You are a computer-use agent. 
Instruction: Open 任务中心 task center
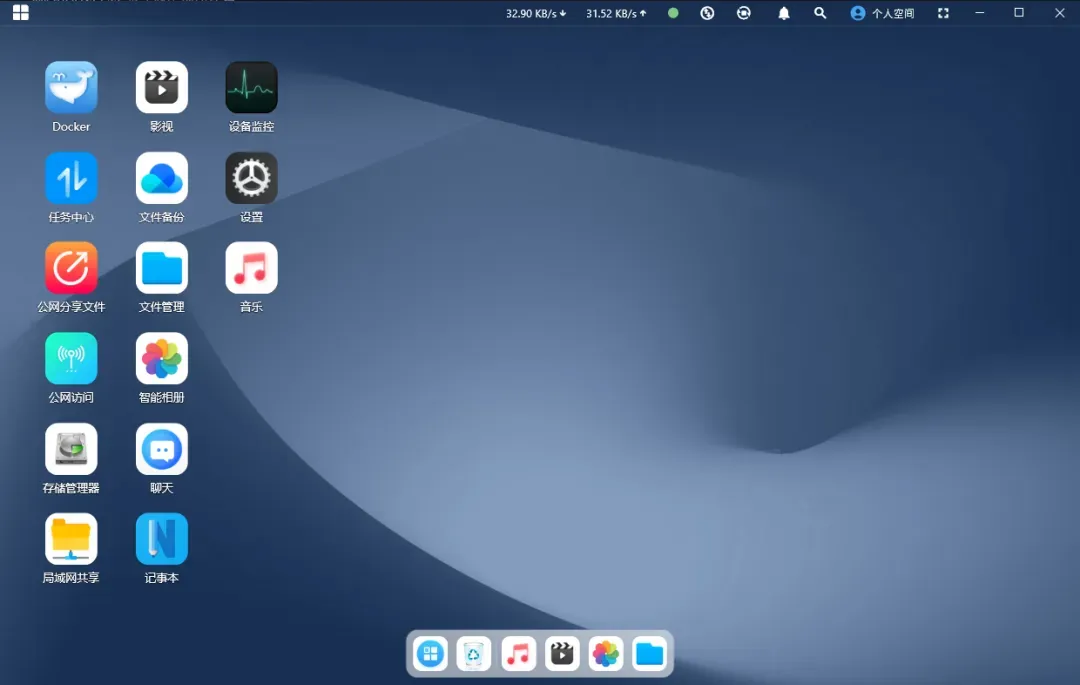coord(71,178)
